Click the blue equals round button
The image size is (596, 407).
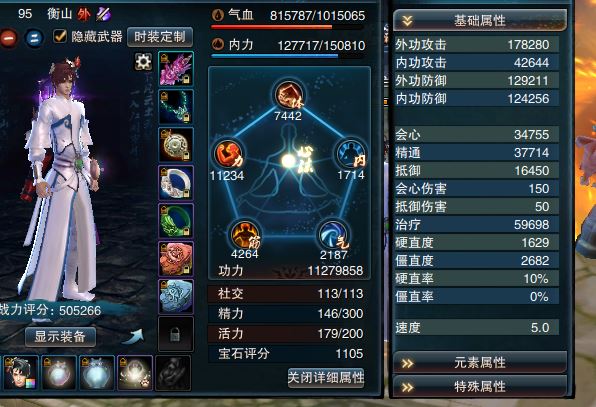click(x=34, y=38)
